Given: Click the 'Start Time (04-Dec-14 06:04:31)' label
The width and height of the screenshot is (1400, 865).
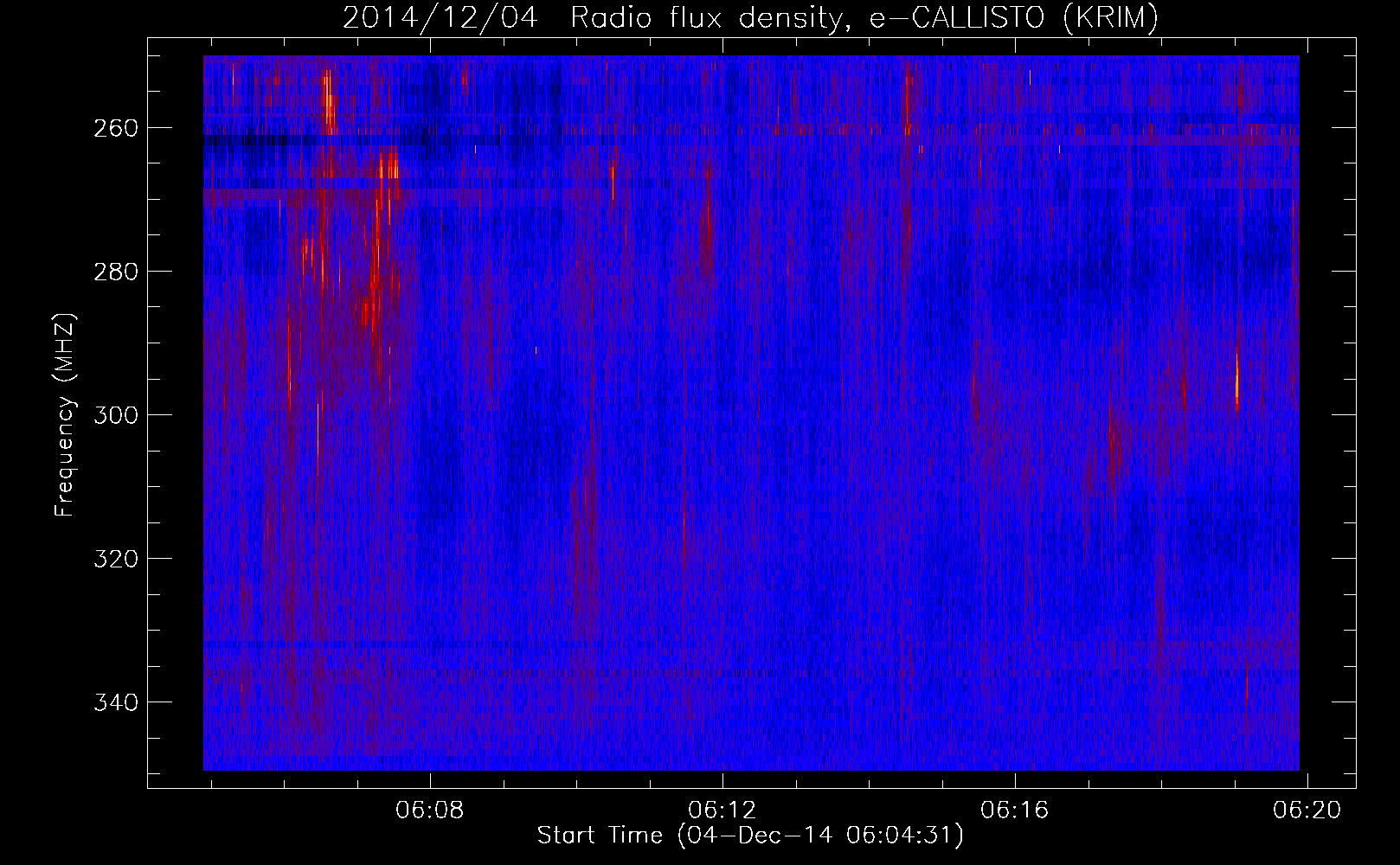Looking at the screenshot, I should tap(750, 836).
